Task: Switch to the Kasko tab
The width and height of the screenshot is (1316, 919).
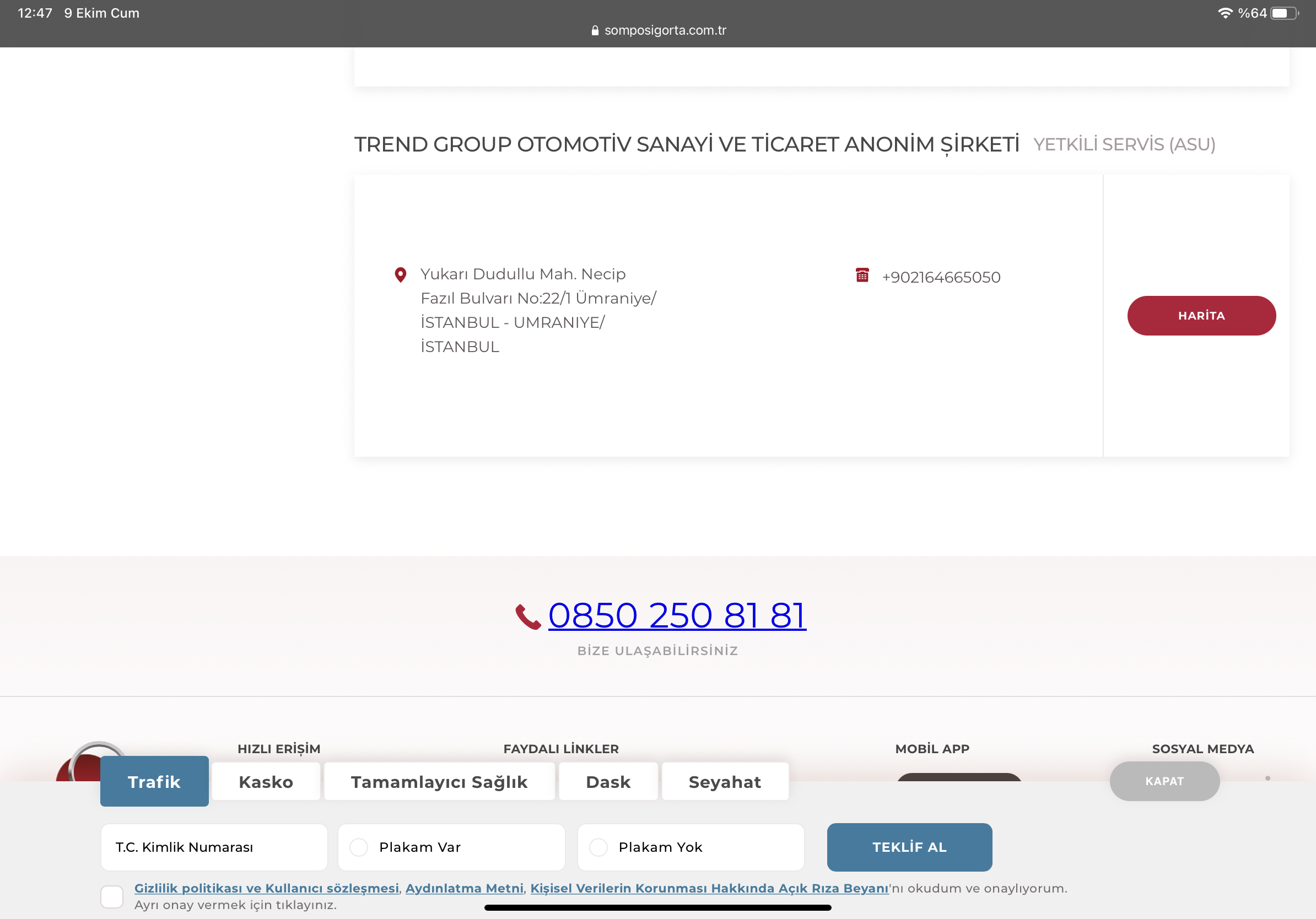Action: [266, 781]
